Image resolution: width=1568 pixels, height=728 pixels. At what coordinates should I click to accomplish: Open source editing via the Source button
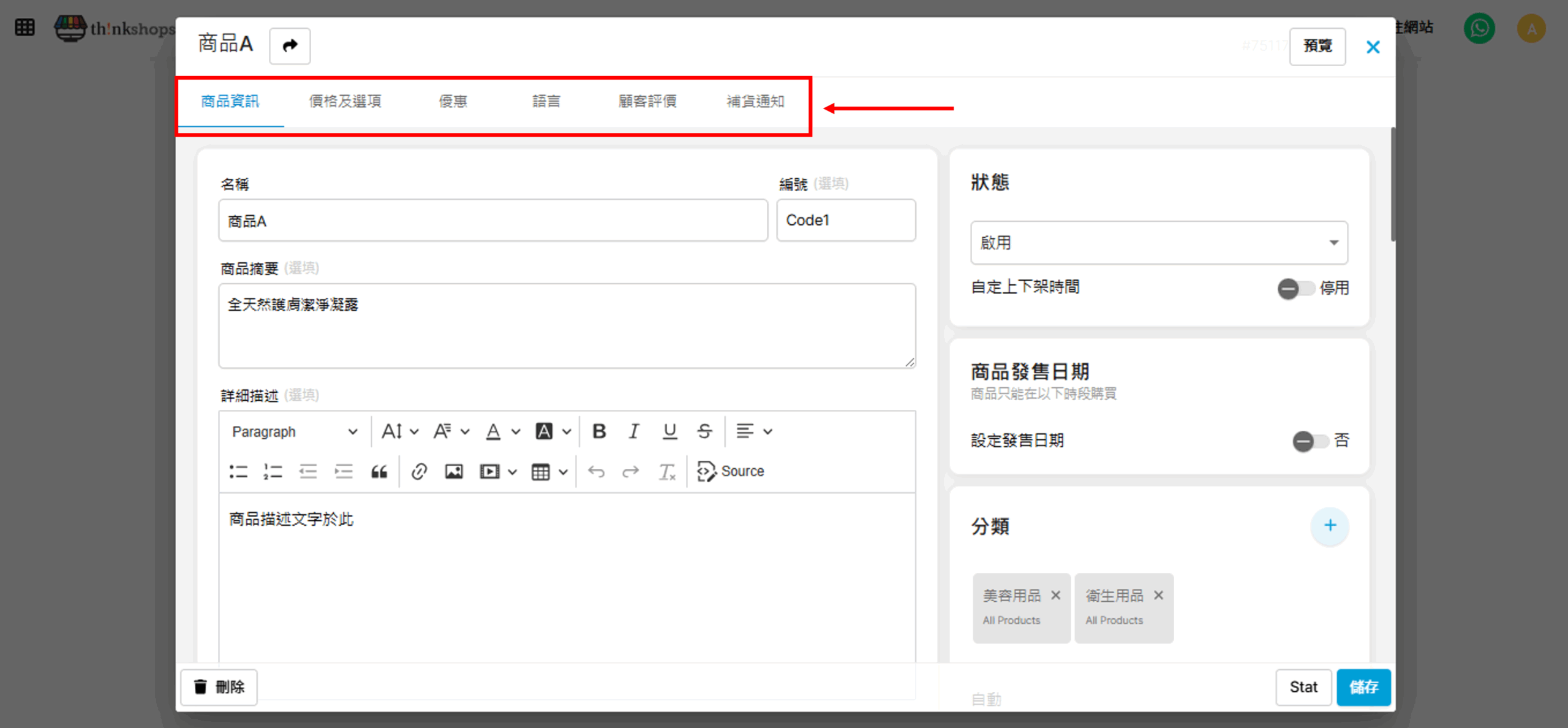[x=731, y=471]
